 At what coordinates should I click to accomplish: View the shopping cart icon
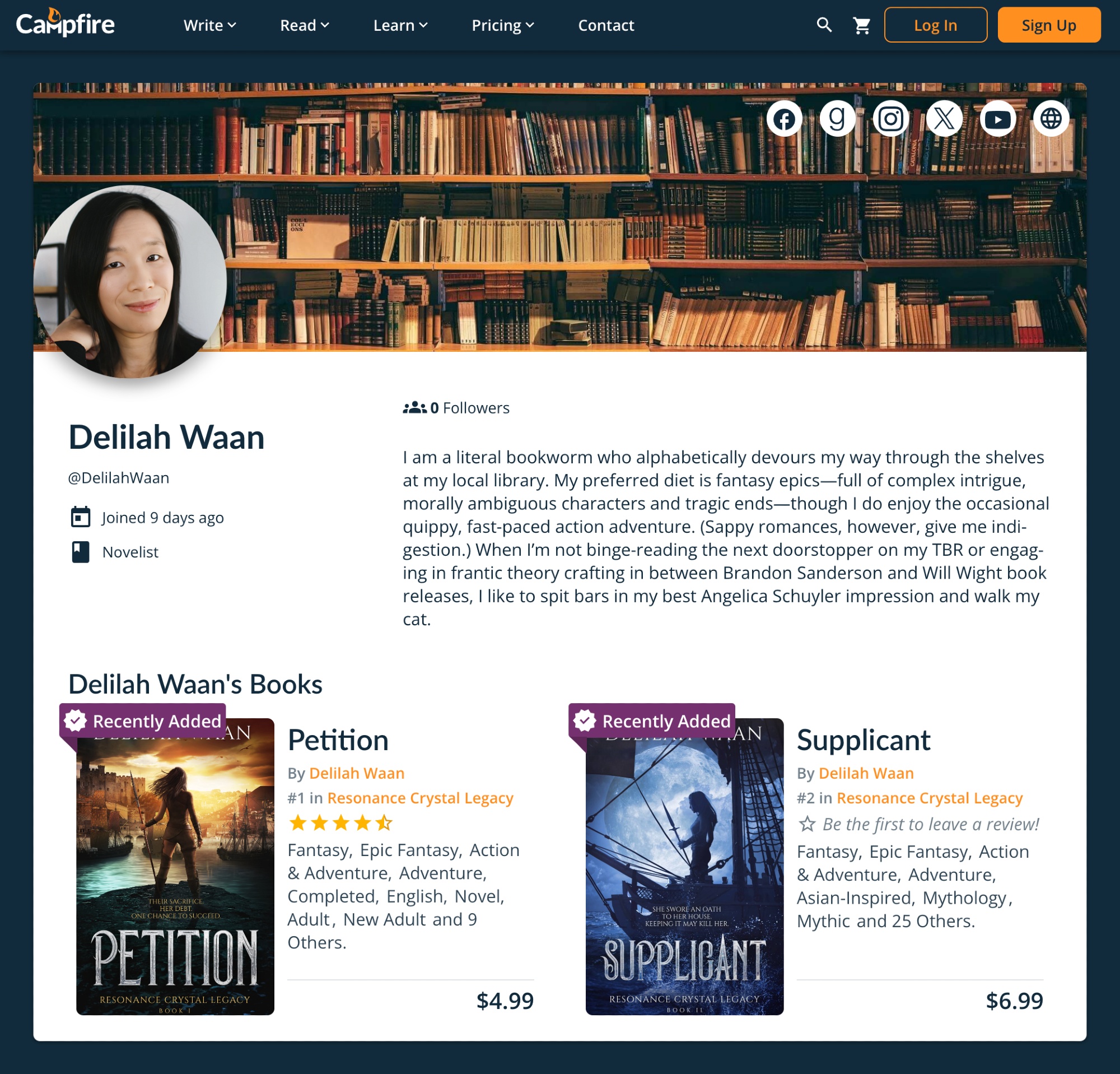tap(862, 25)
